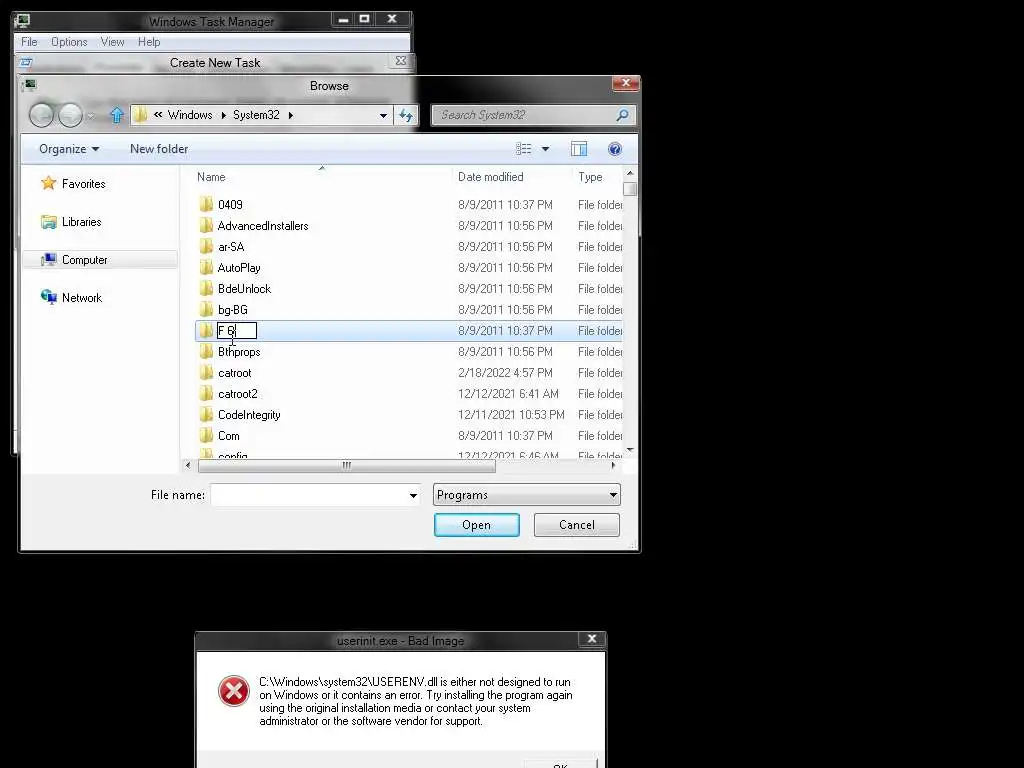1024x768 pixels.
Task: Expand the address bar history dropdown
Action: [383, 116]
